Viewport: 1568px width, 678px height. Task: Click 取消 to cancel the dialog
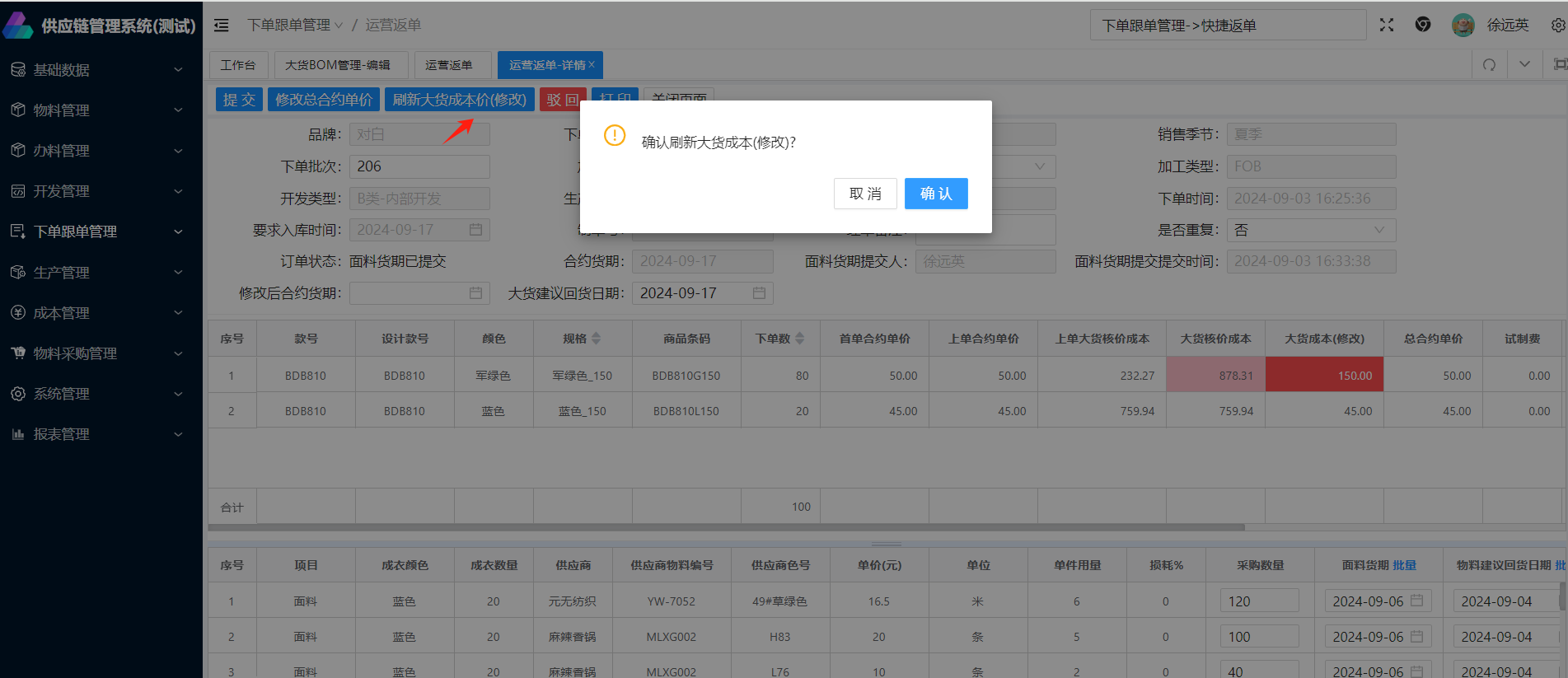pos(864,194)
